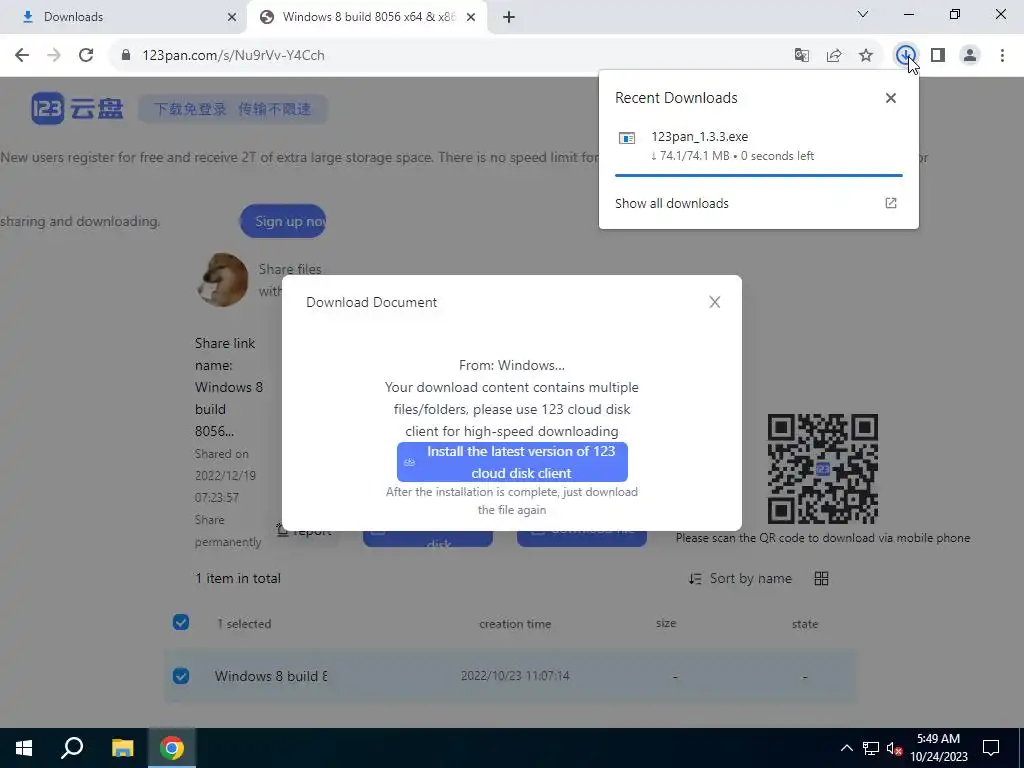Viewport: 1024px width, 768px height.
Task: Open network status in the system tray
Action: click(871, 748)
